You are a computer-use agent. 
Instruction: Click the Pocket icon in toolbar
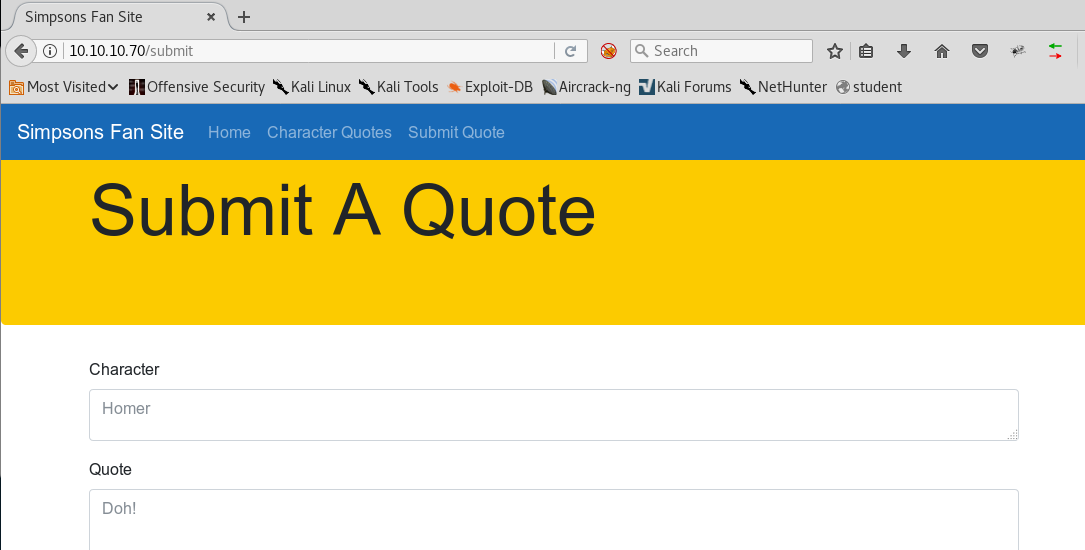tap(980, 51)
